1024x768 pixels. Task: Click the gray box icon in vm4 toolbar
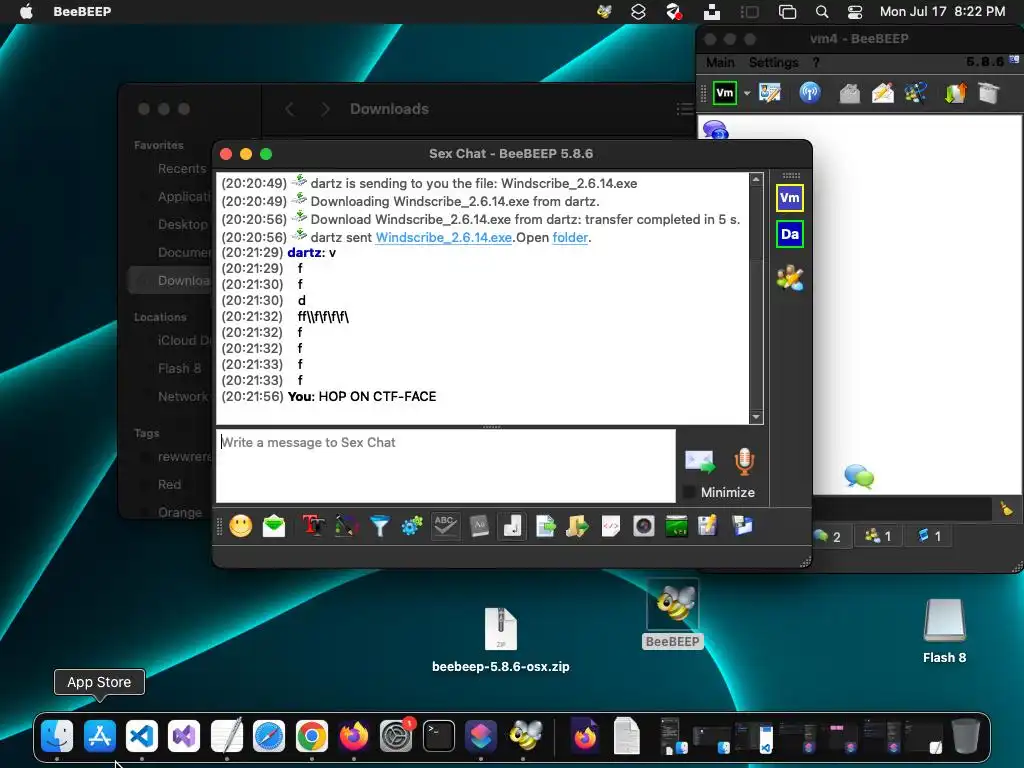pos(989,93)
